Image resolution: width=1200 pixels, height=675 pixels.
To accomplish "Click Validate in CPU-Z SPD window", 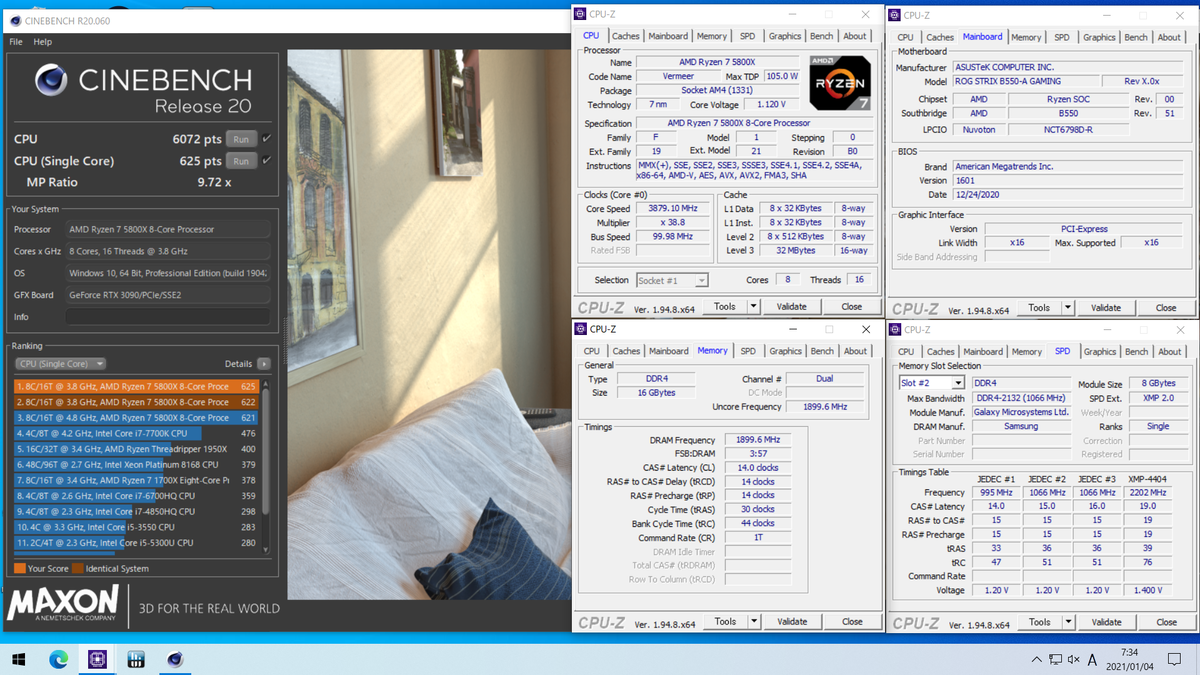I will point(1106,622).
